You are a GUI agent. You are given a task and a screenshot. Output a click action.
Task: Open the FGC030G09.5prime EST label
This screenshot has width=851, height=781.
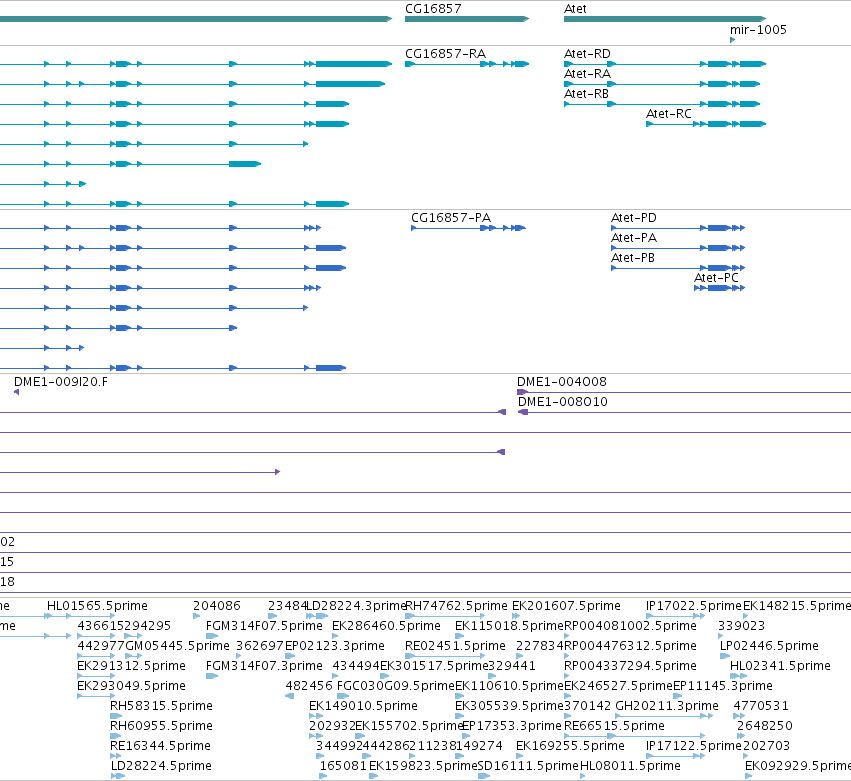[x=396, y=686]
